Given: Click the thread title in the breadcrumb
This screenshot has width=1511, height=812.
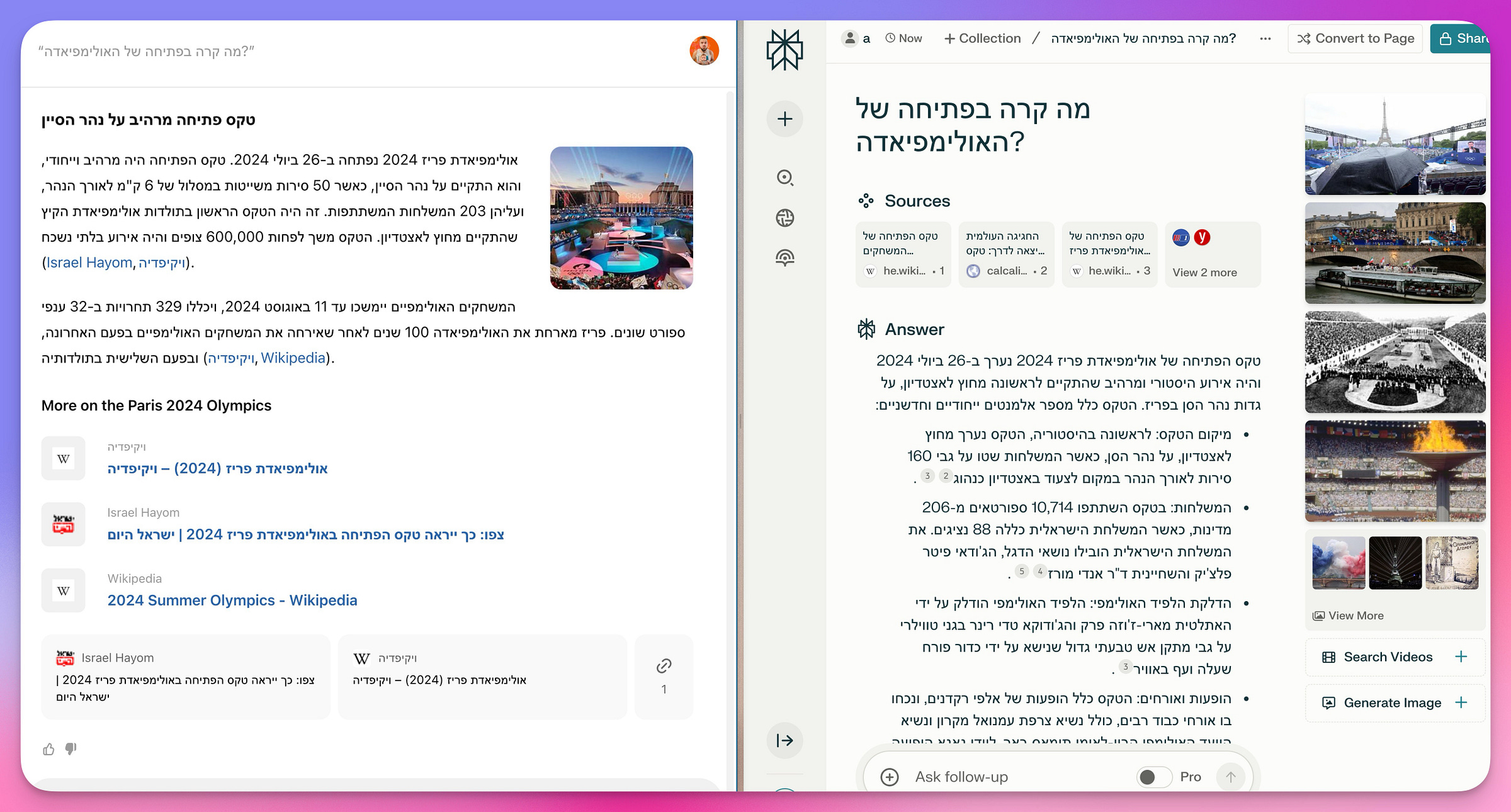Looking at the screenshot, I should click(x=1143, y=38).
